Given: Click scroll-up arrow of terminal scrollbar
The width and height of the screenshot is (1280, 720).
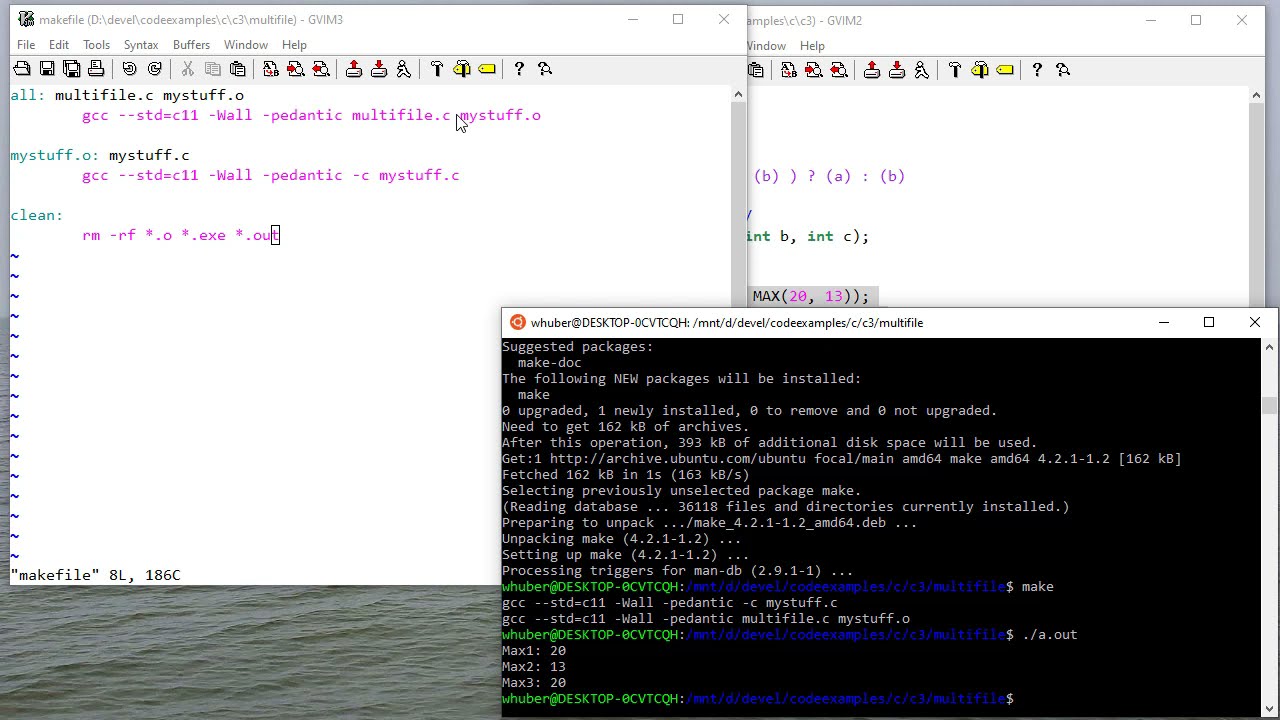Looking at the screenshot, I should coord(1269,347).
